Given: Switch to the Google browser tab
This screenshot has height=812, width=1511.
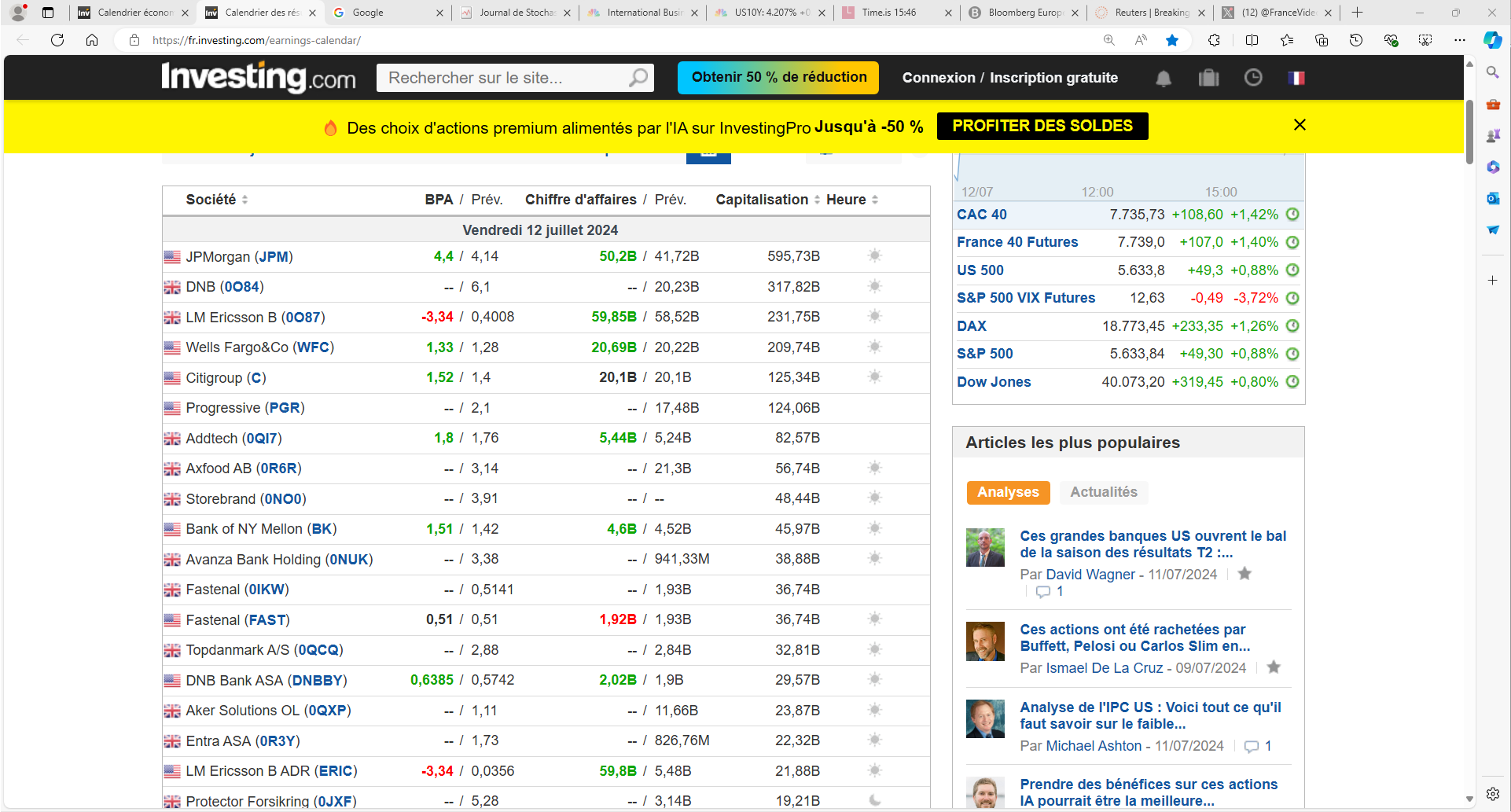Looking at the screenshot, I should click(x=388, y=13).
